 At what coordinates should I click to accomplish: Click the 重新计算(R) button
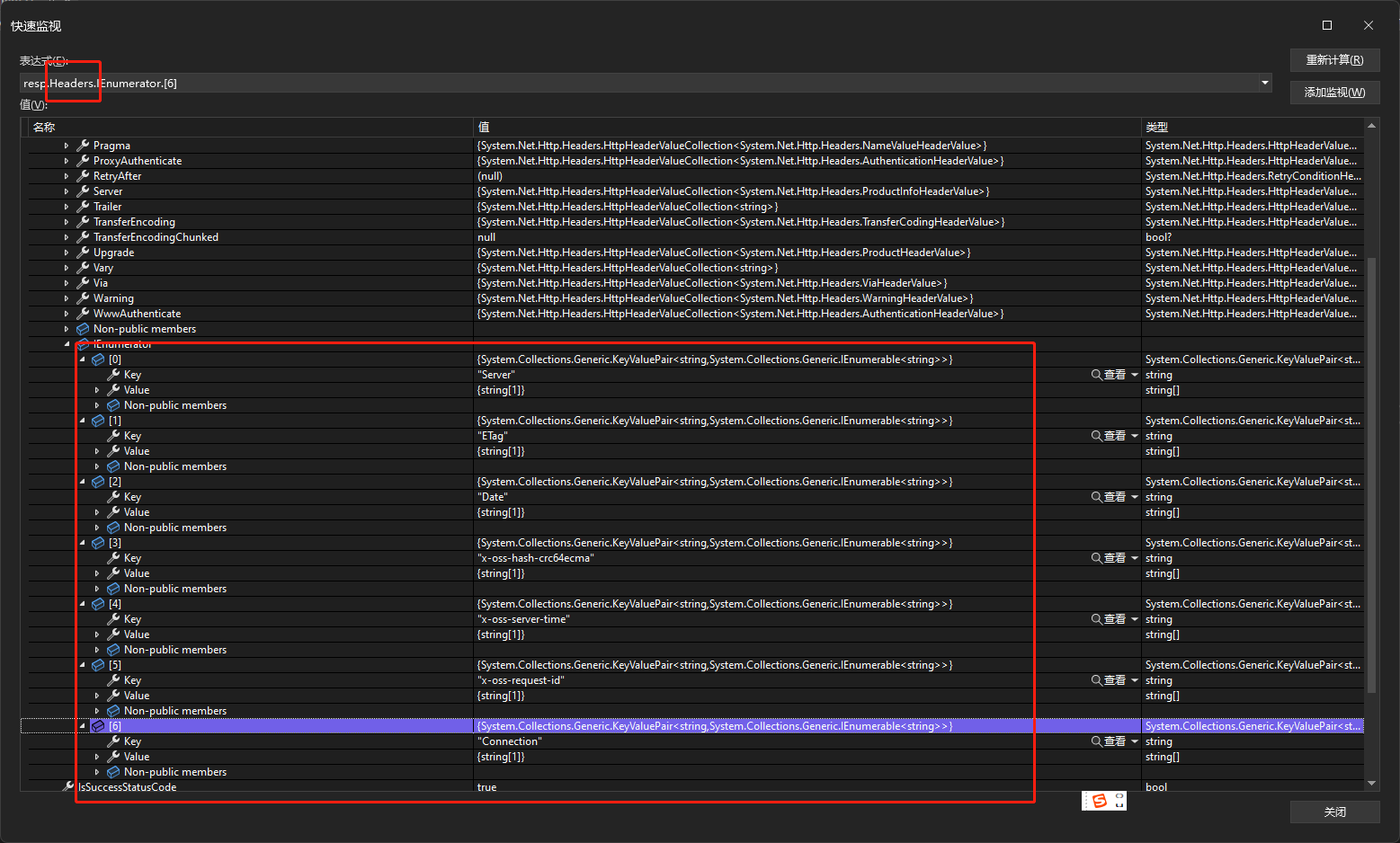1334,59
